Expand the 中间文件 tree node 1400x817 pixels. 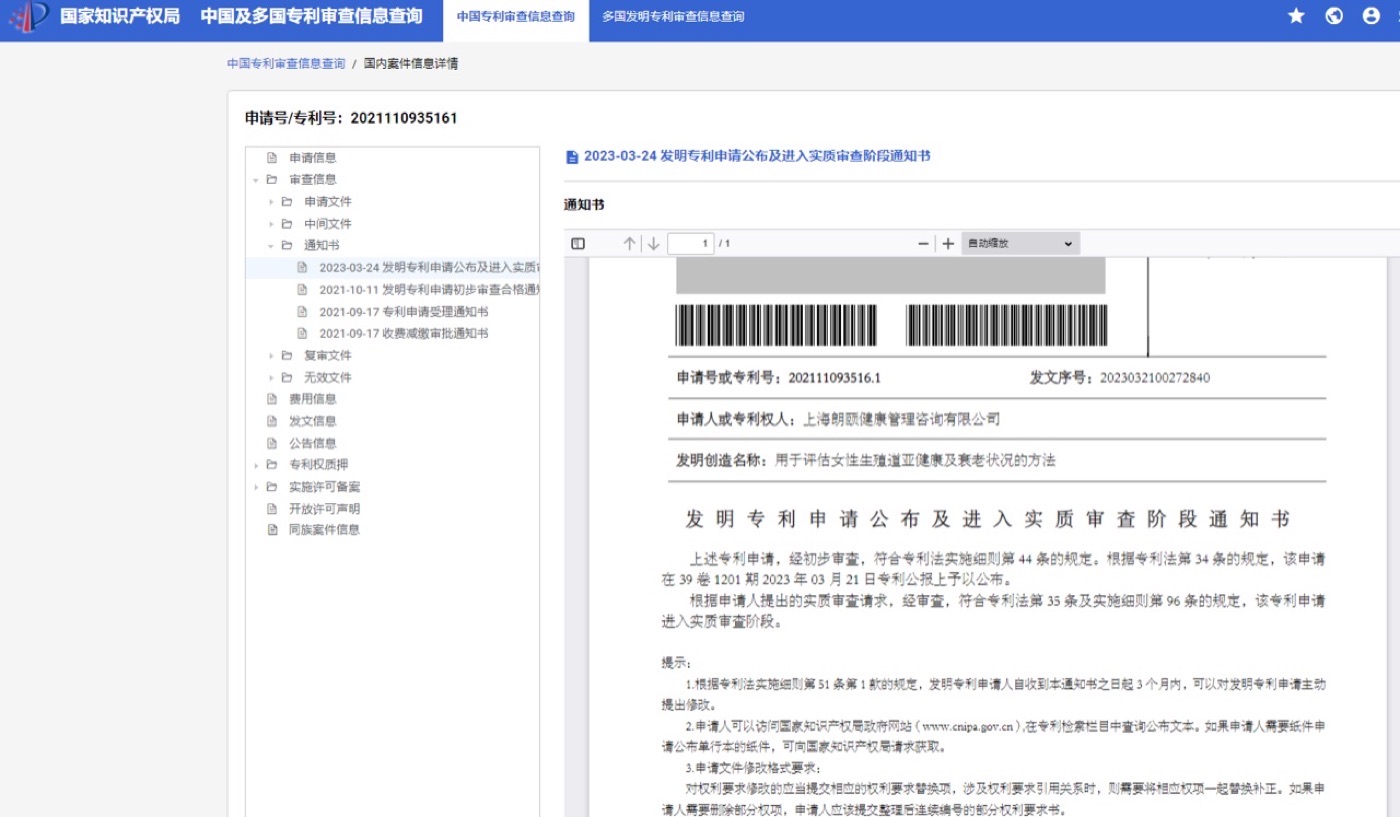(271, 224)
